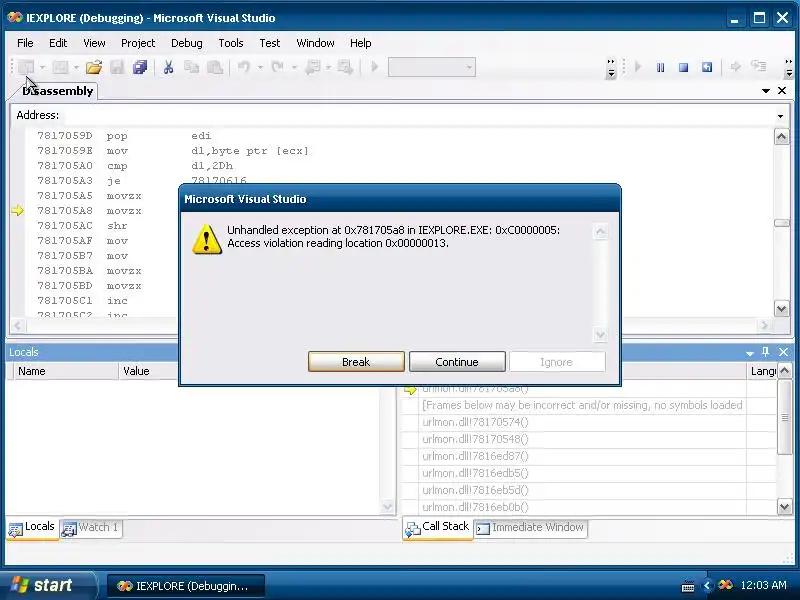Click the Navigate Forward icon
This screenshot has height=600, width=800.
(x=345, y=67)
